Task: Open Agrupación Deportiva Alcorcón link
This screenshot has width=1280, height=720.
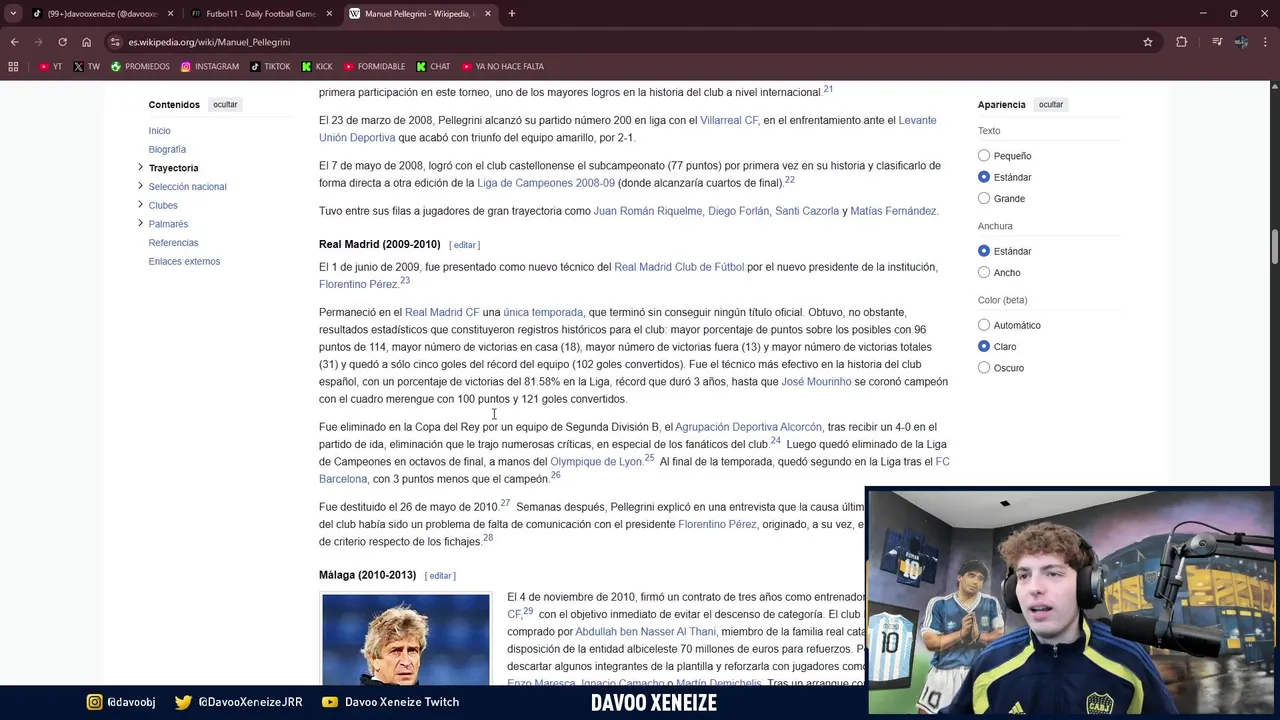Action: [x=748, y=427]
